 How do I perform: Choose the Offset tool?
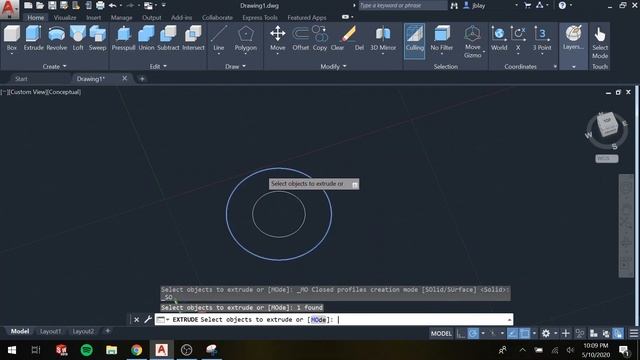pos(300,38)
